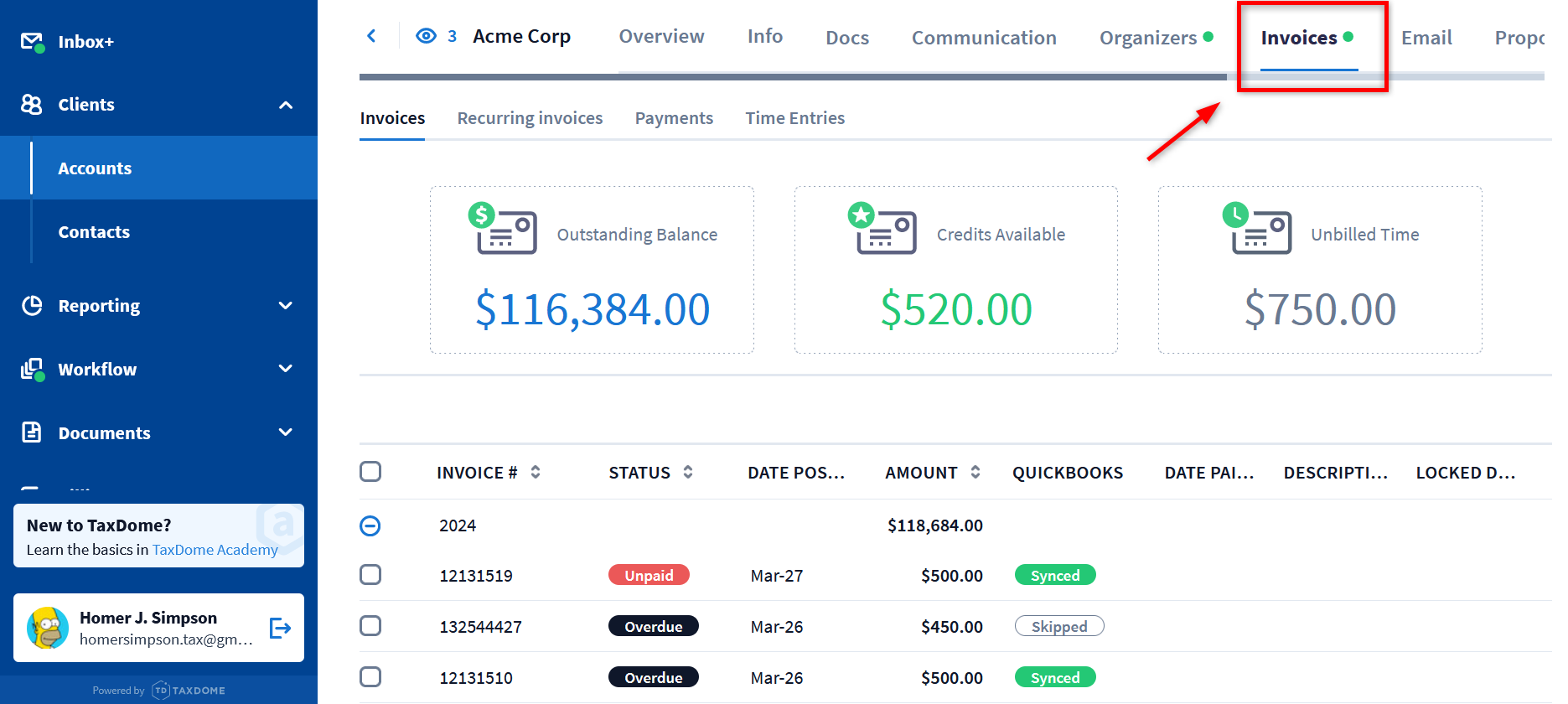Click the eye followers icon

click(426, 36)
